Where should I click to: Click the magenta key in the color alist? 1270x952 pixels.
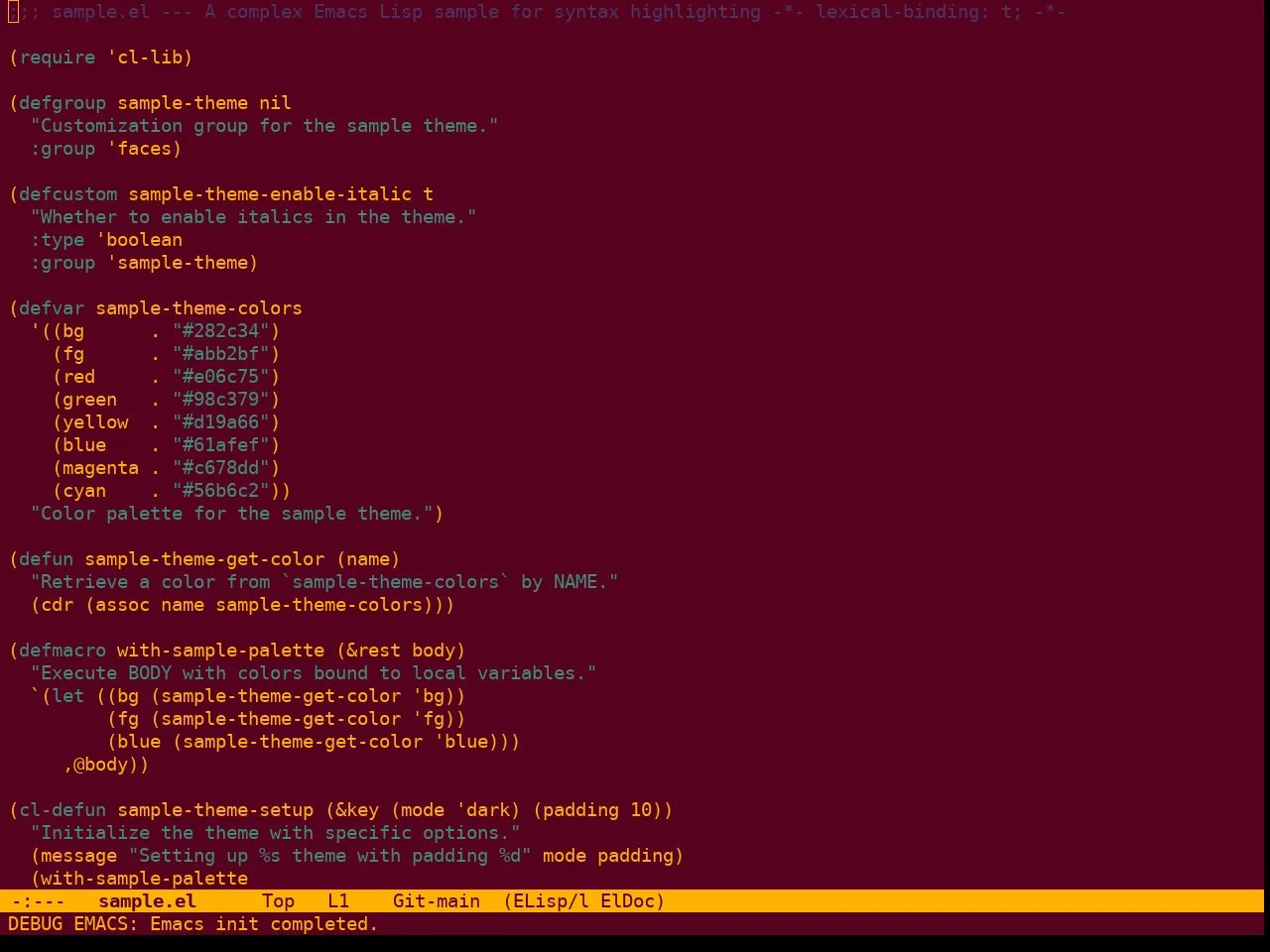(101, 468)
